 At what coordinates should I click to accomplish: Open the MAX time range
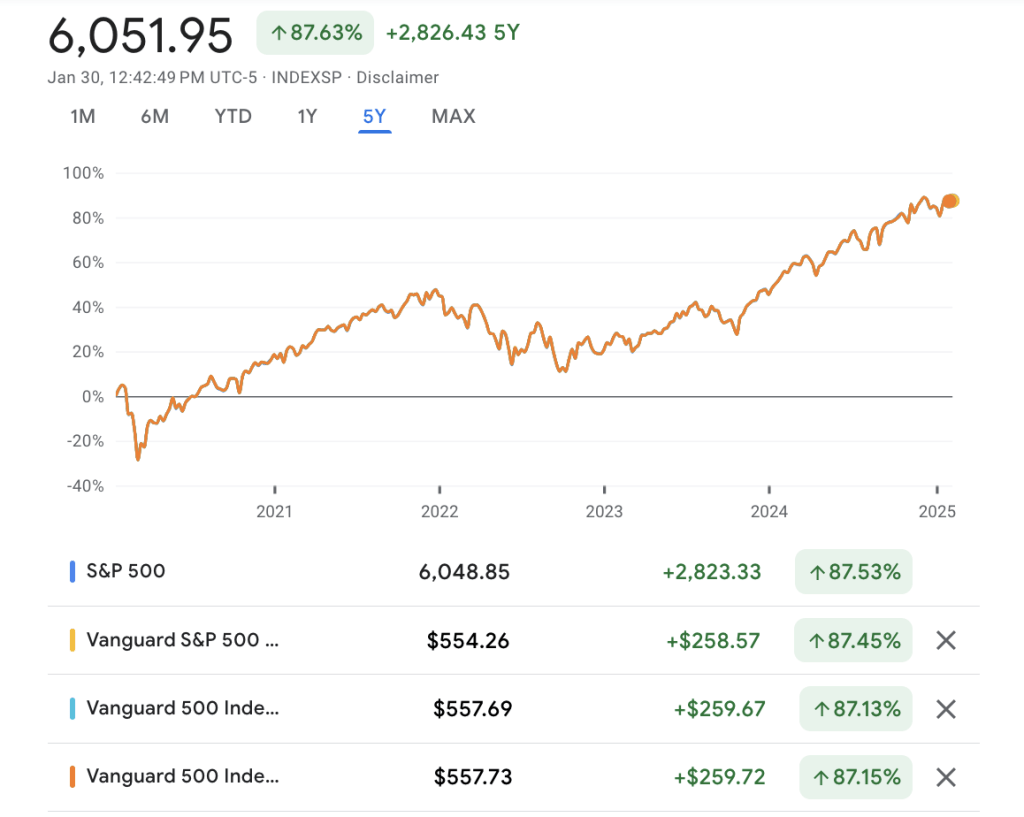pyautogui.click(x=453, y=116)
